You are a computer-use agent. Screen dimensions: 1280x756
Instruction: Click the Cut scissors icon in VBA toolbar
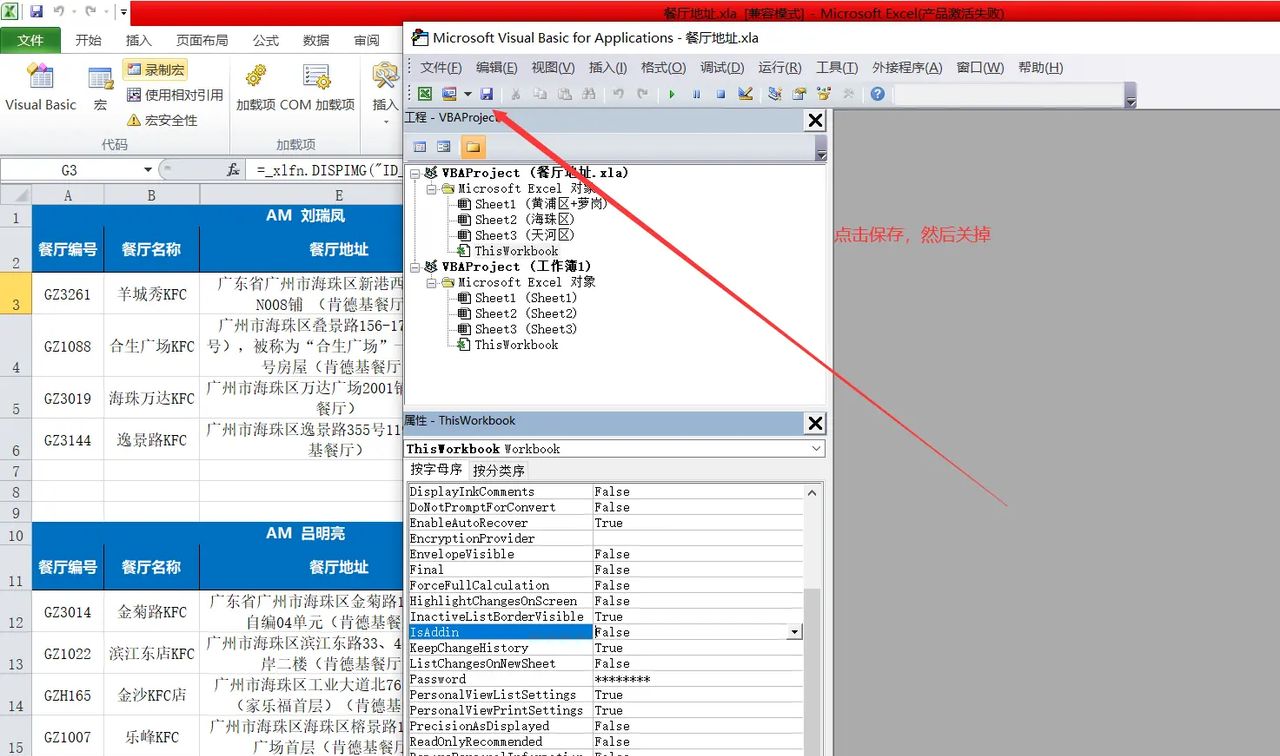pyautogui.click(x=516, y=94)
